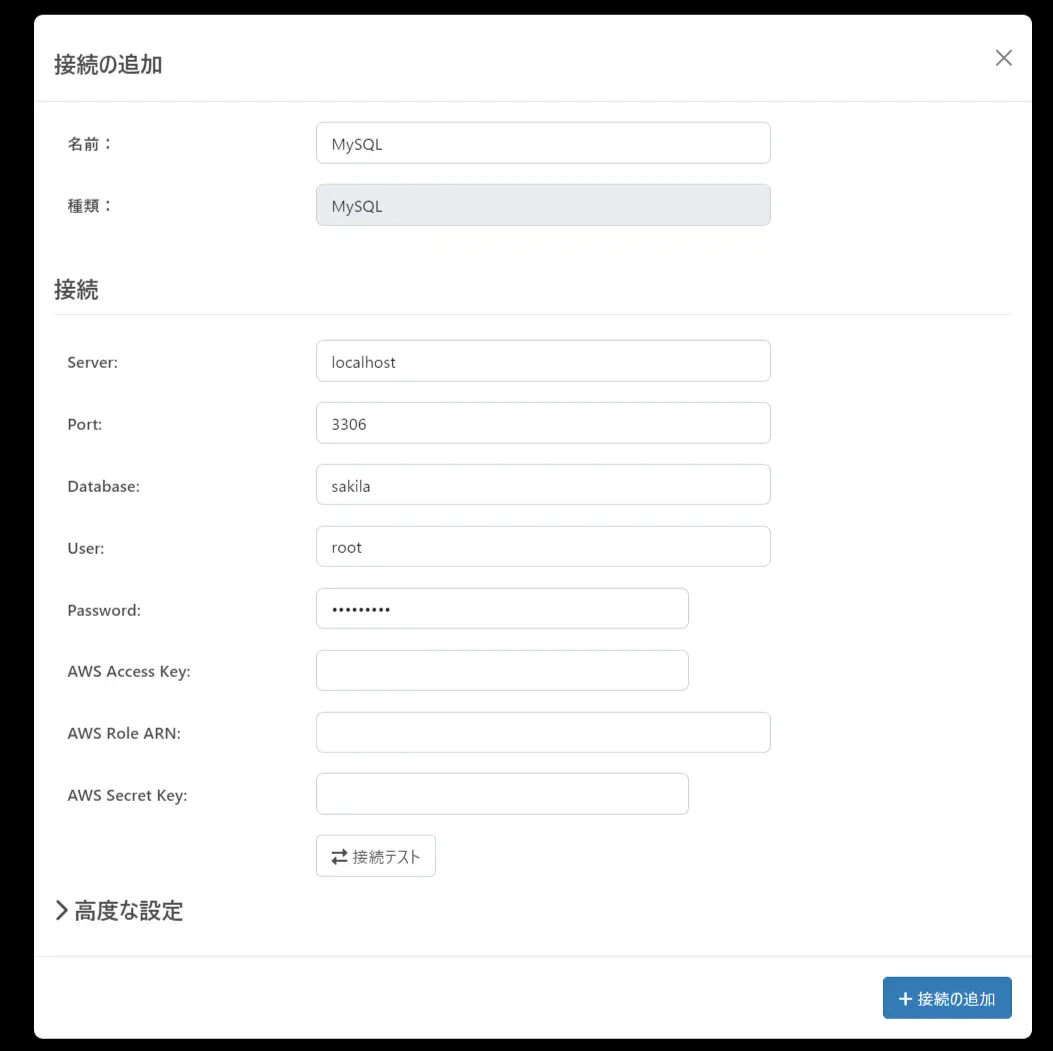Select the Port field showing 3306

click(543, 423)
